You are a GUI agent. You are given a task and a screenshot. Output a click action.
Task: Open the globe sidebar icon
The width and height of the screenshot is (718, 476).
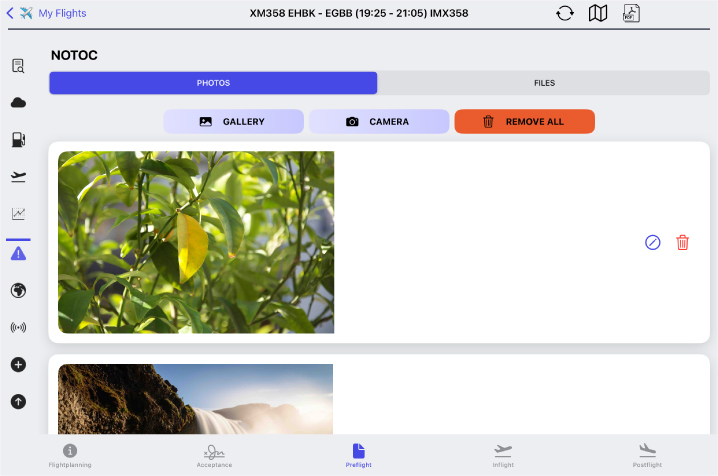tap(18, 291)
